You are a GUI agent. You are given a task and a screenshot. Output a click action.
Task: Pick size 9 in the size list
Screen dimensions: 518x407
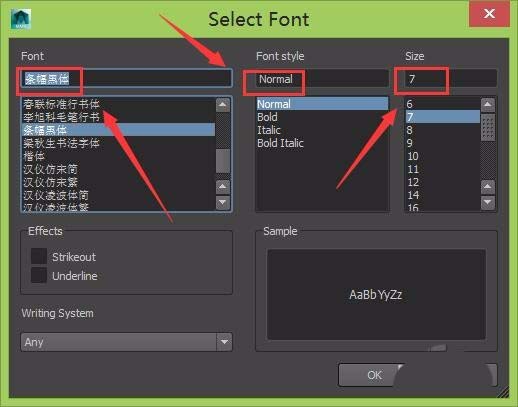443,143
